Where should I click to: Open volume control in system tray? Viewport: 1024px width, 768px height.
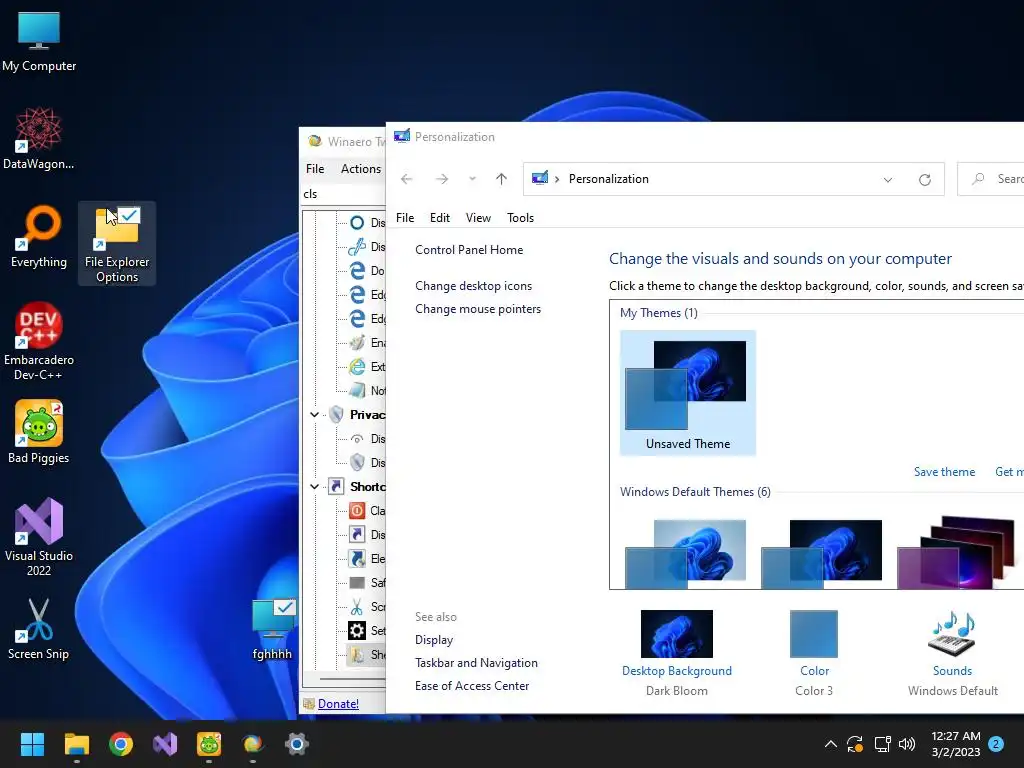pos(907,744)
